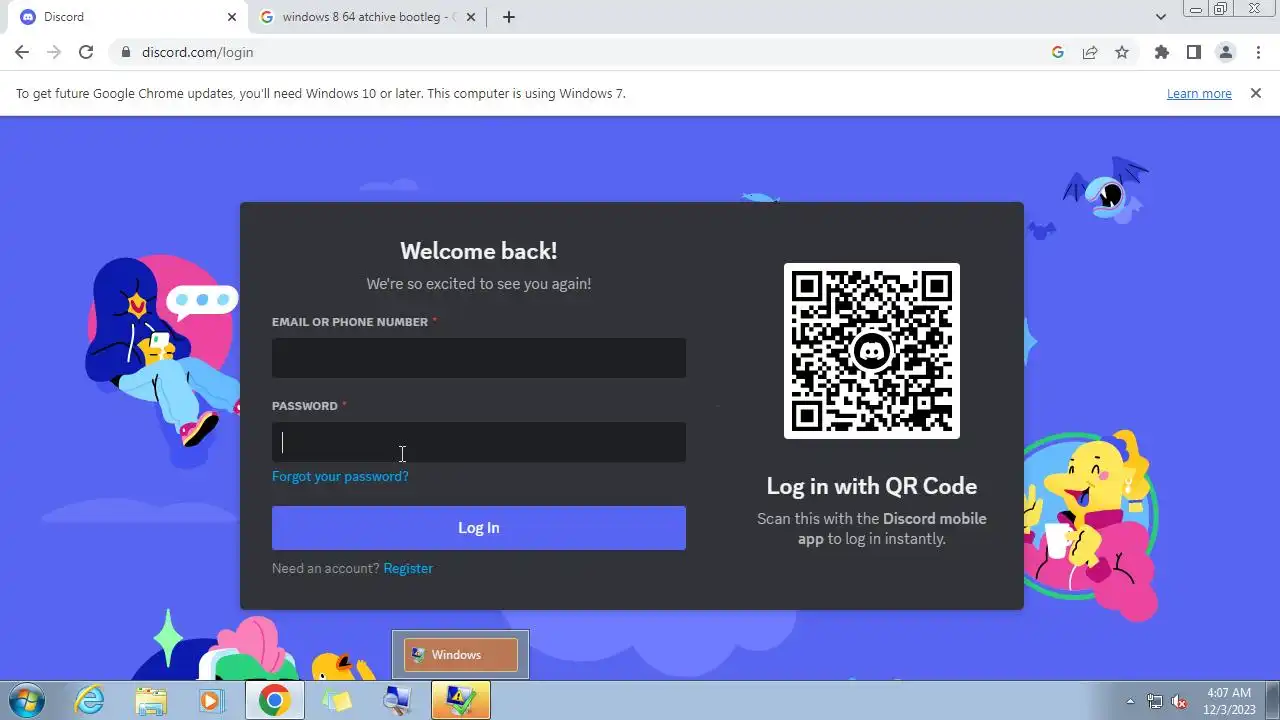1280x720 pixels.
Task: Click Forgot your password link
Action: coord(340,476)
